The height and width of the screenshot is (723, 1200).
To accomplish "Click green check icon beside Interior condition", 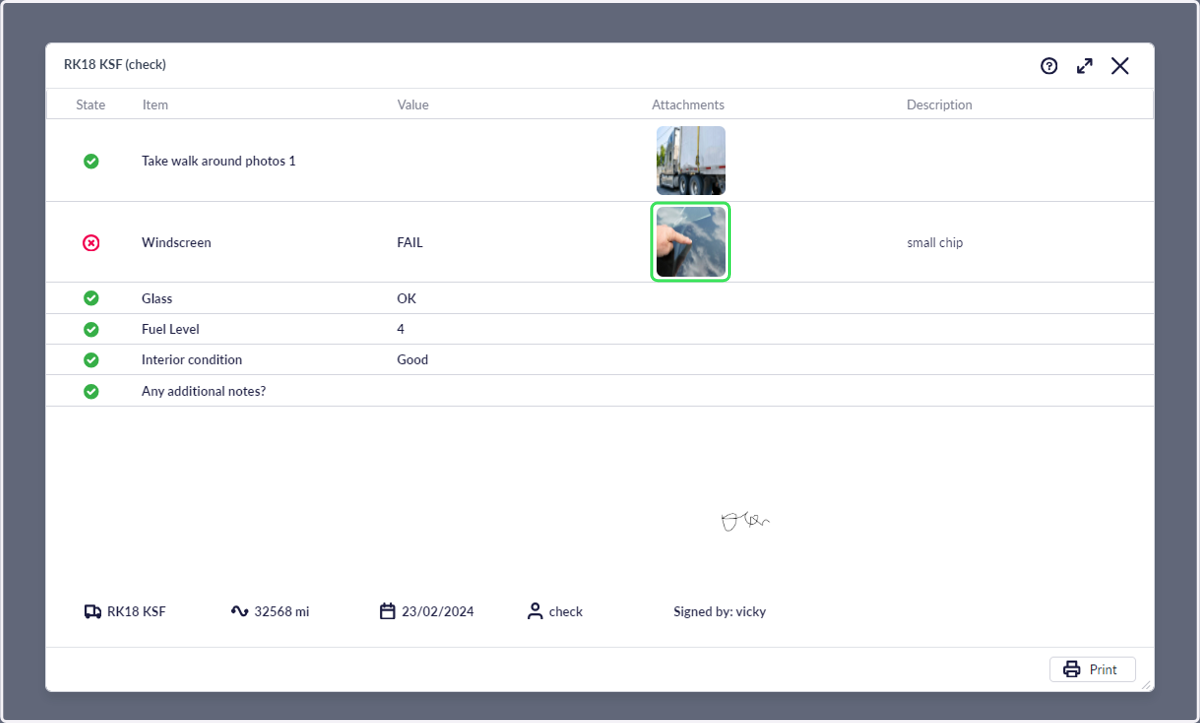I will (x=91, y=360).
